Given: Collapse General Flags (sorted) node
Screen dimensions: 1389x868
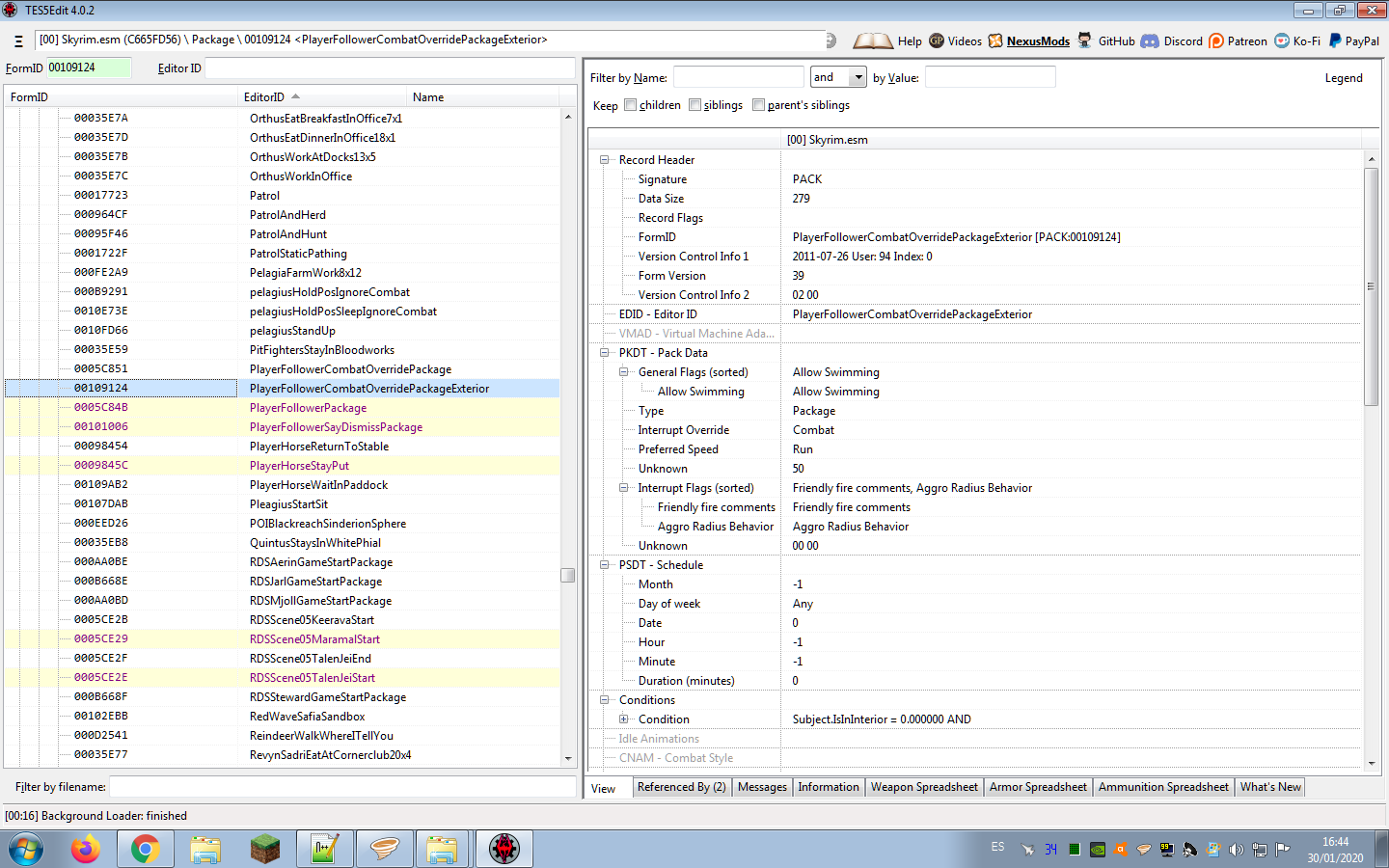Looking at the screenshot, I should coord(624,372).
